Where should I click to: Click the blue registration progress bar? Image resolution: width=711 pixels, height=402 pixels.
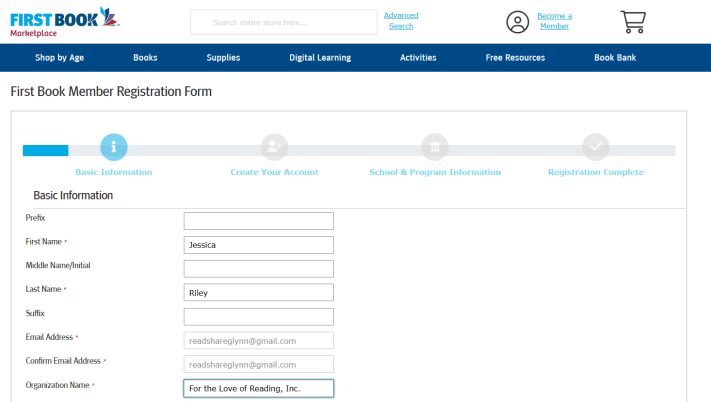pyautogui.click(x=46, y=151)
